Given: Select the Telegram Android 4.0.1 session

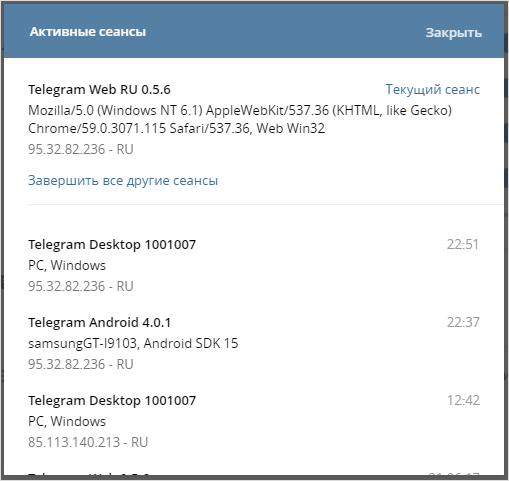Looking at the screenshot, I should click(x=99, y=322).
